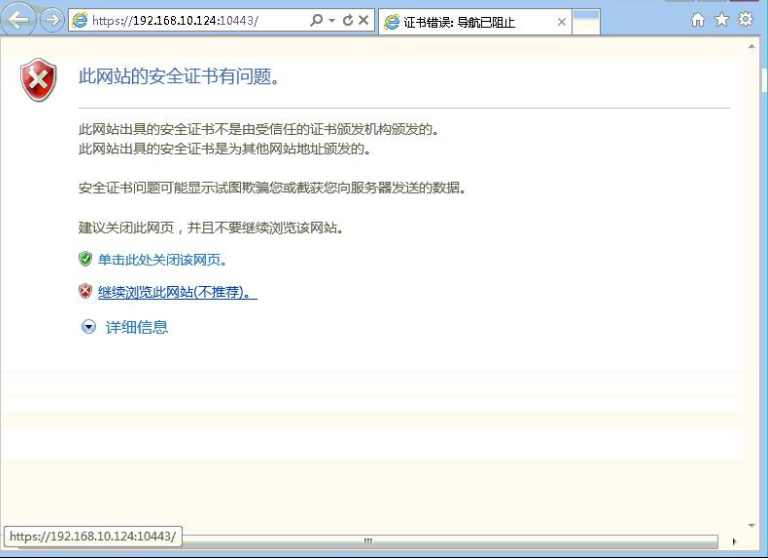Click the status URL https://192.168.10.124:10443/

tap(93, 536)
